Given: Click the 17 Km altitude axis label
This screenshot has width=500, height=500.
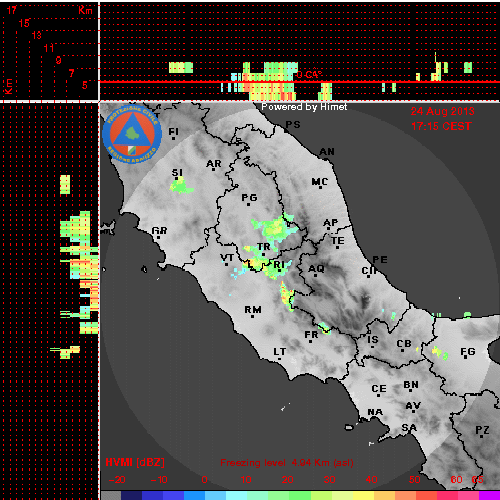Looking at the screenshot, I should coord(12,10).
